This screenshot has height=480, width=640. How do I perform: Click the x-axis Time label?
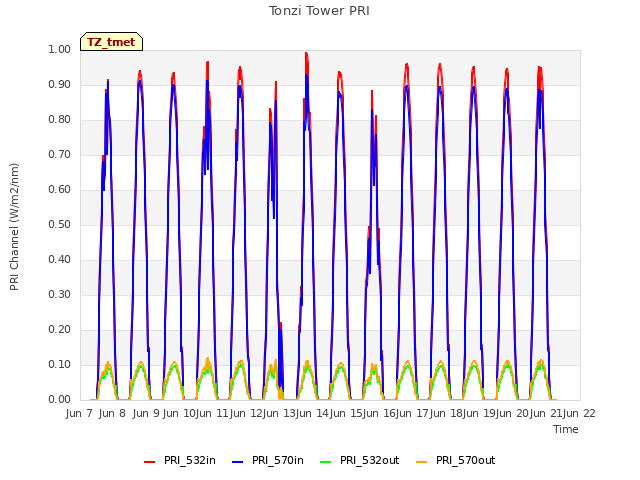(x=565, y=429)
